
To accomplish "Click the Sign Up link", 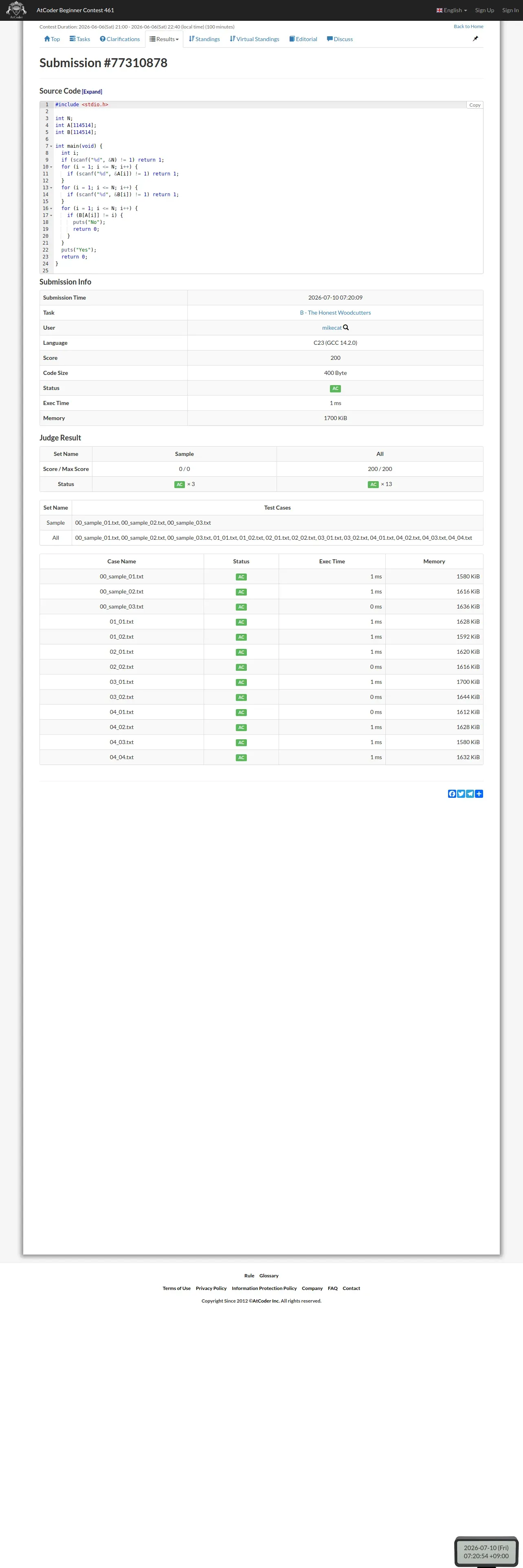I will 485,10.
